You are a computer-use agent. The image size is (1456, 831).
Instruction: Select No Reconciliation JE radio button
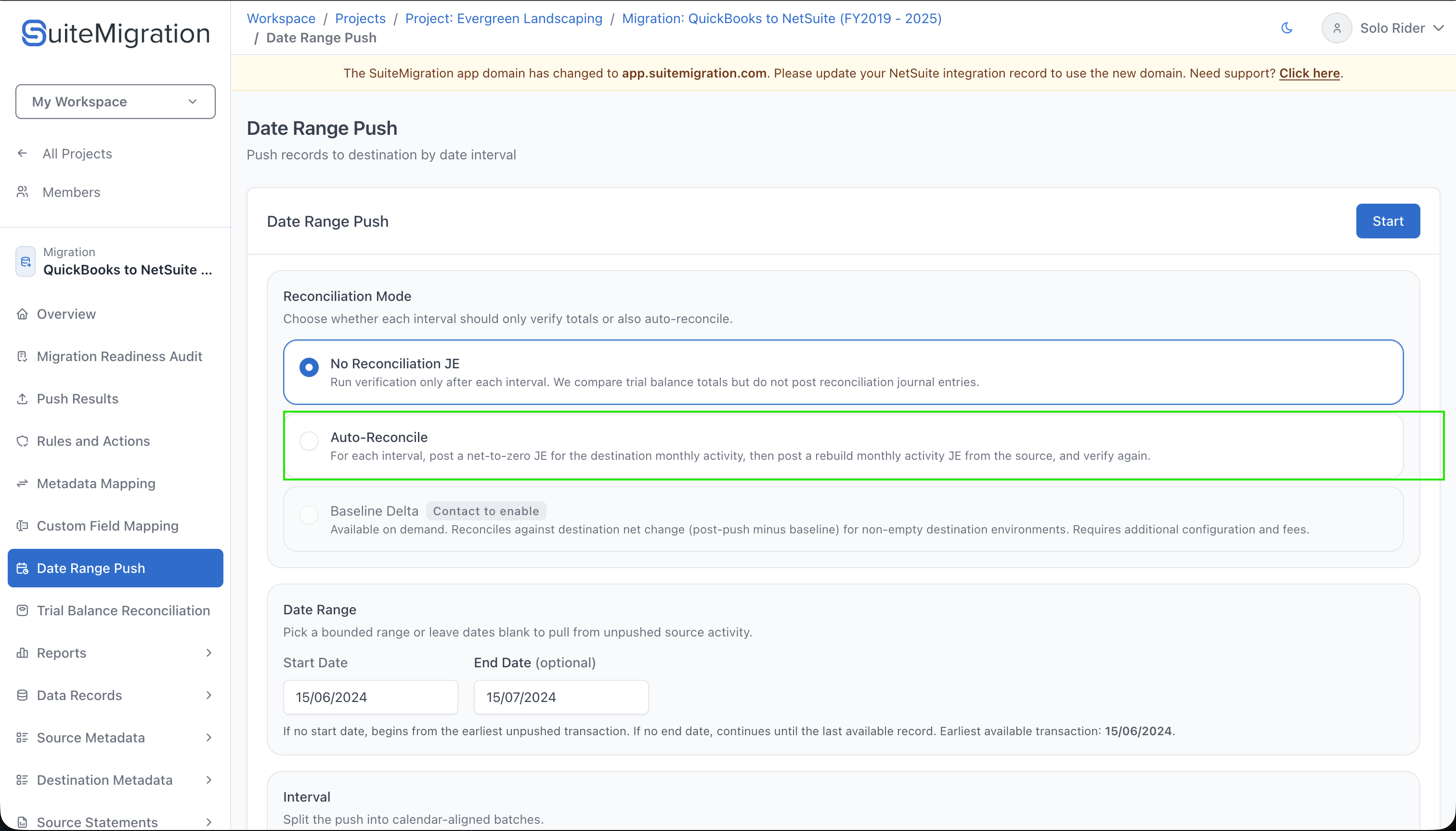309,367
